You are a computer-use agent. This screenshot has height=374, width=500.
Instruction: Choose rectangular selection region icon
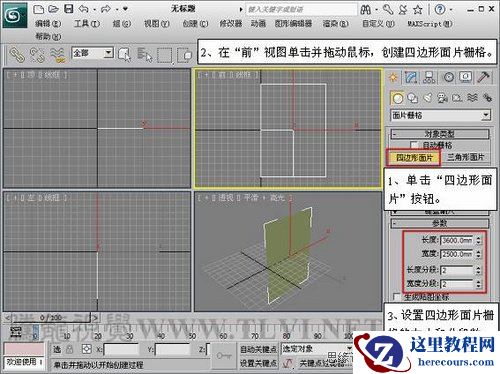click(x=165, y=55)
